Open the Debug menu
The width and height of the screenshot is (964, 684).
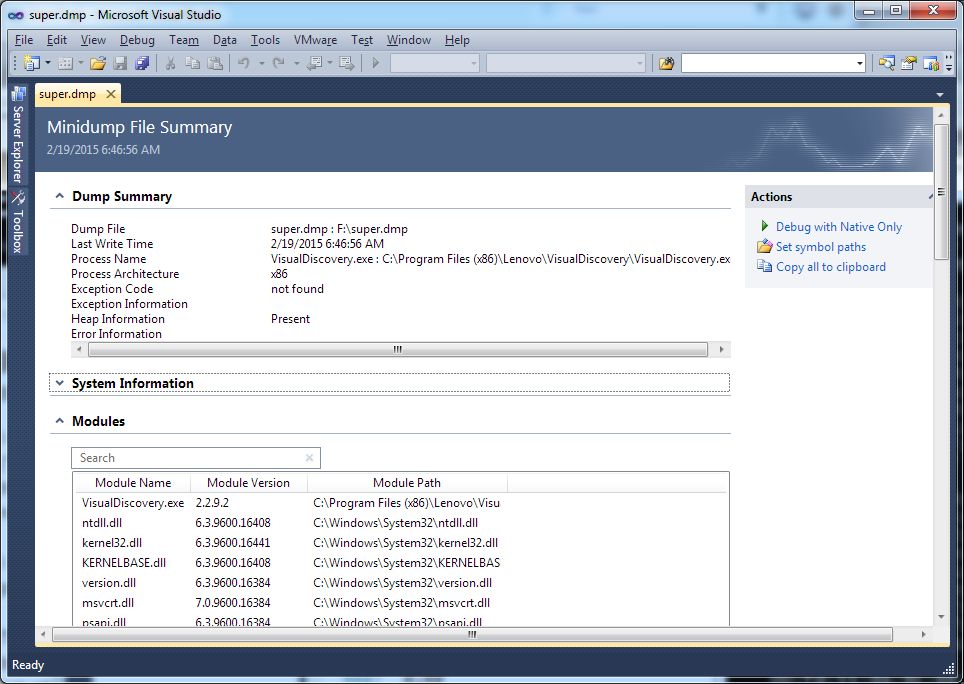click(x=137, y=40)
